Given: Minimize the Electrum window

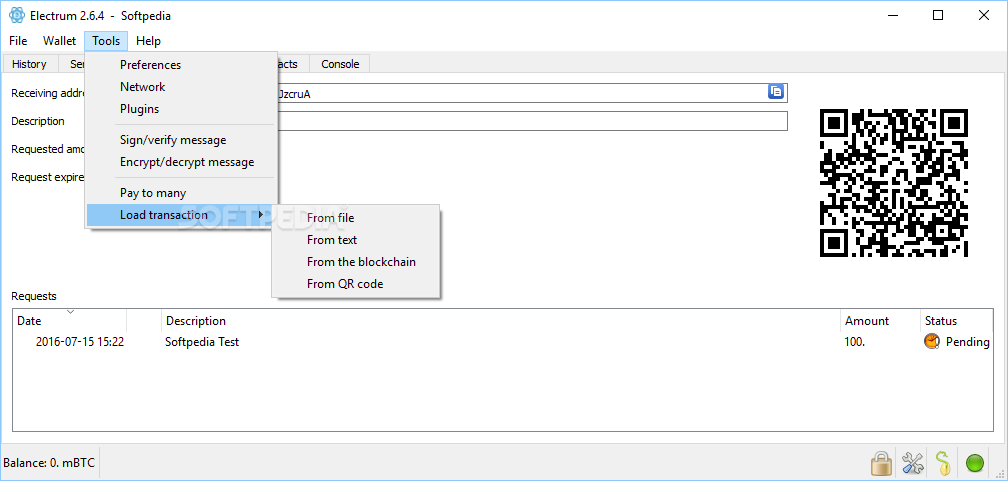Looking at the screenshot, I should [893, 15].
